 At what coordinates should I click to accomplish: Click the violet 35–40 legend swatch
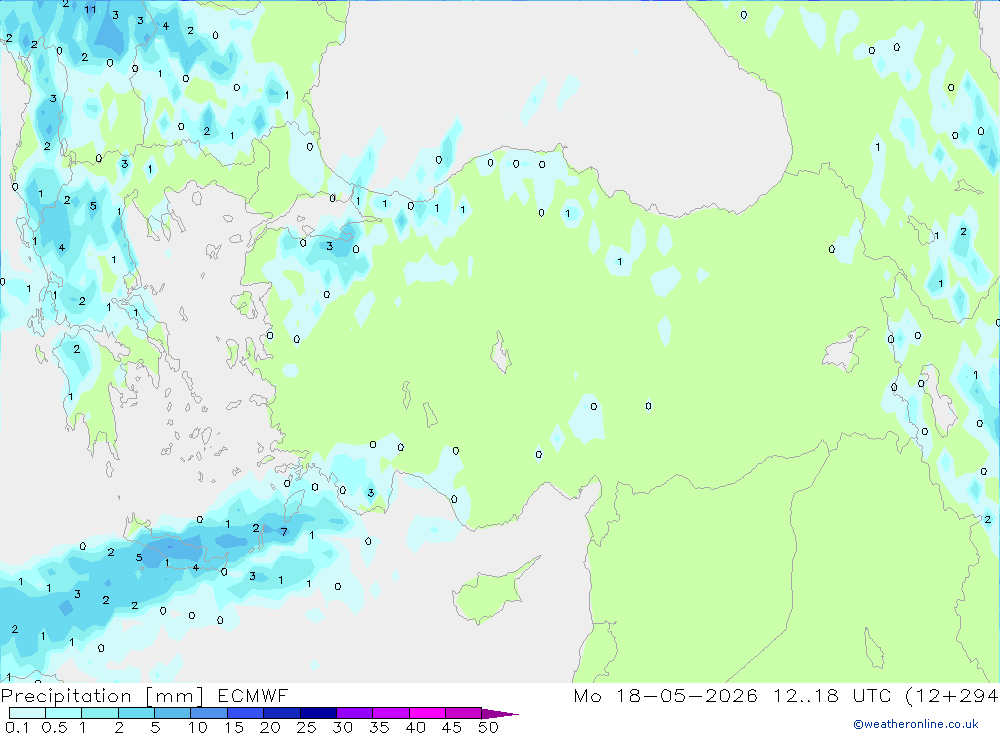391,713
